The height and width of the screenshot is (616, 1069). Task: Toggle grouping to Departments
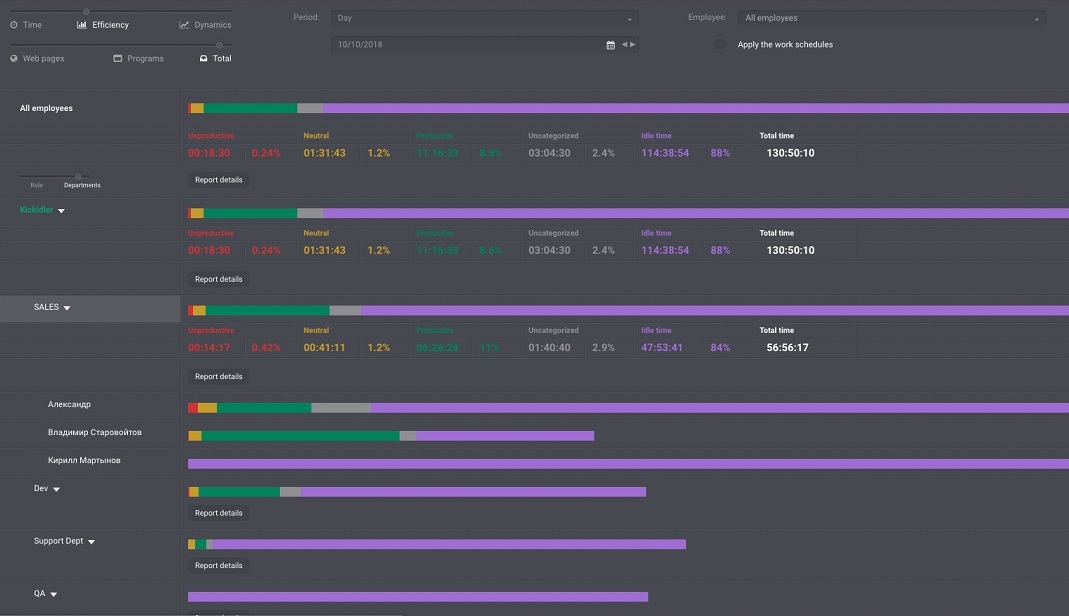[x=82, y=185]
